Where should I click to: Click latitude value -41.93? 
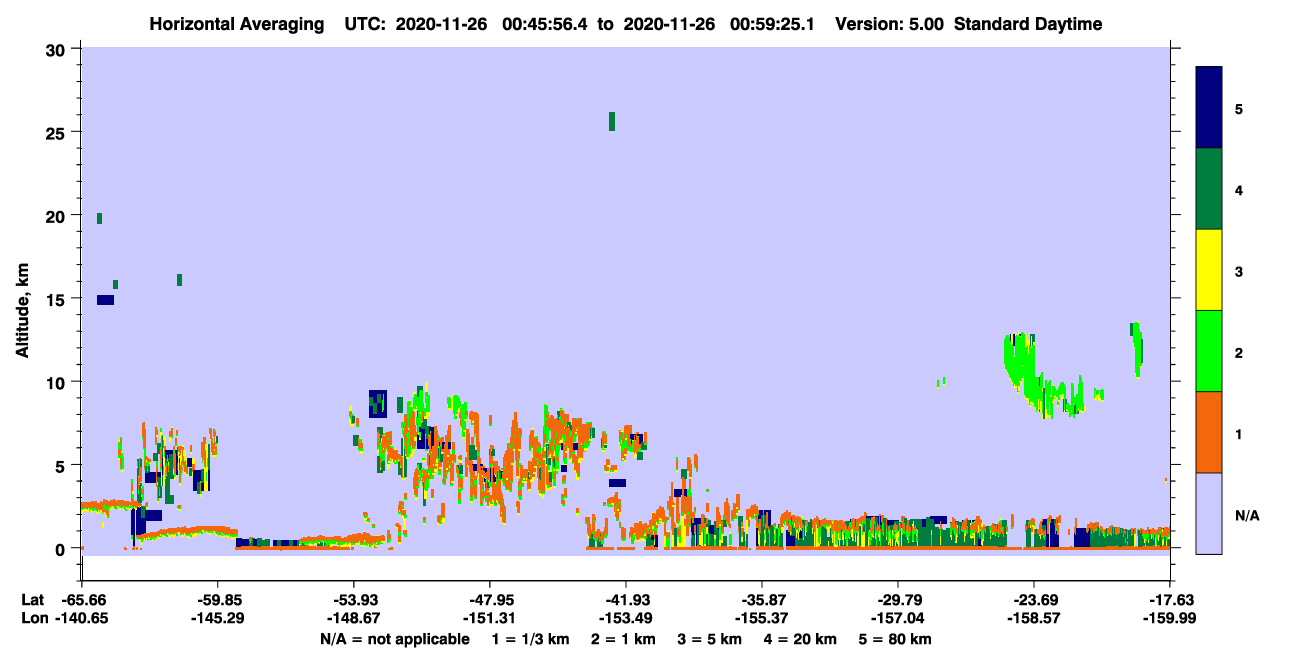pyautogui.click(x=626, y=600)
